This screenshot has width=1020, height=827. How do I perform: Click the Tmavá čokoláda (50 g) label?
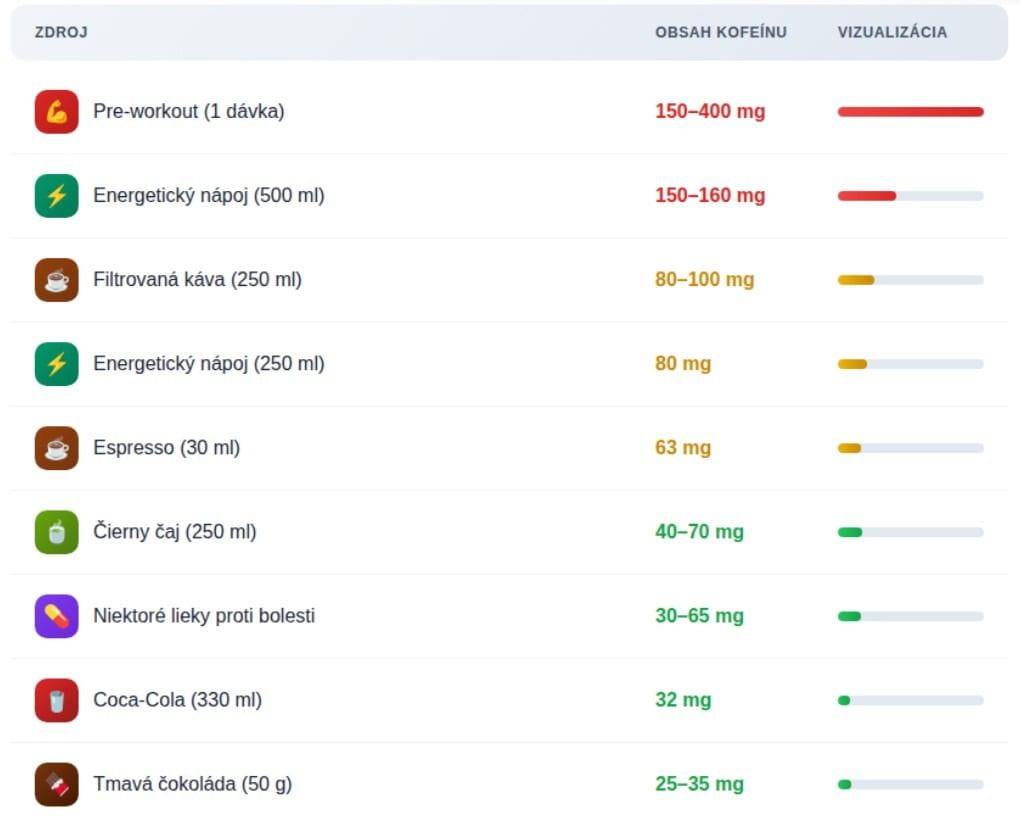[193, 784]
